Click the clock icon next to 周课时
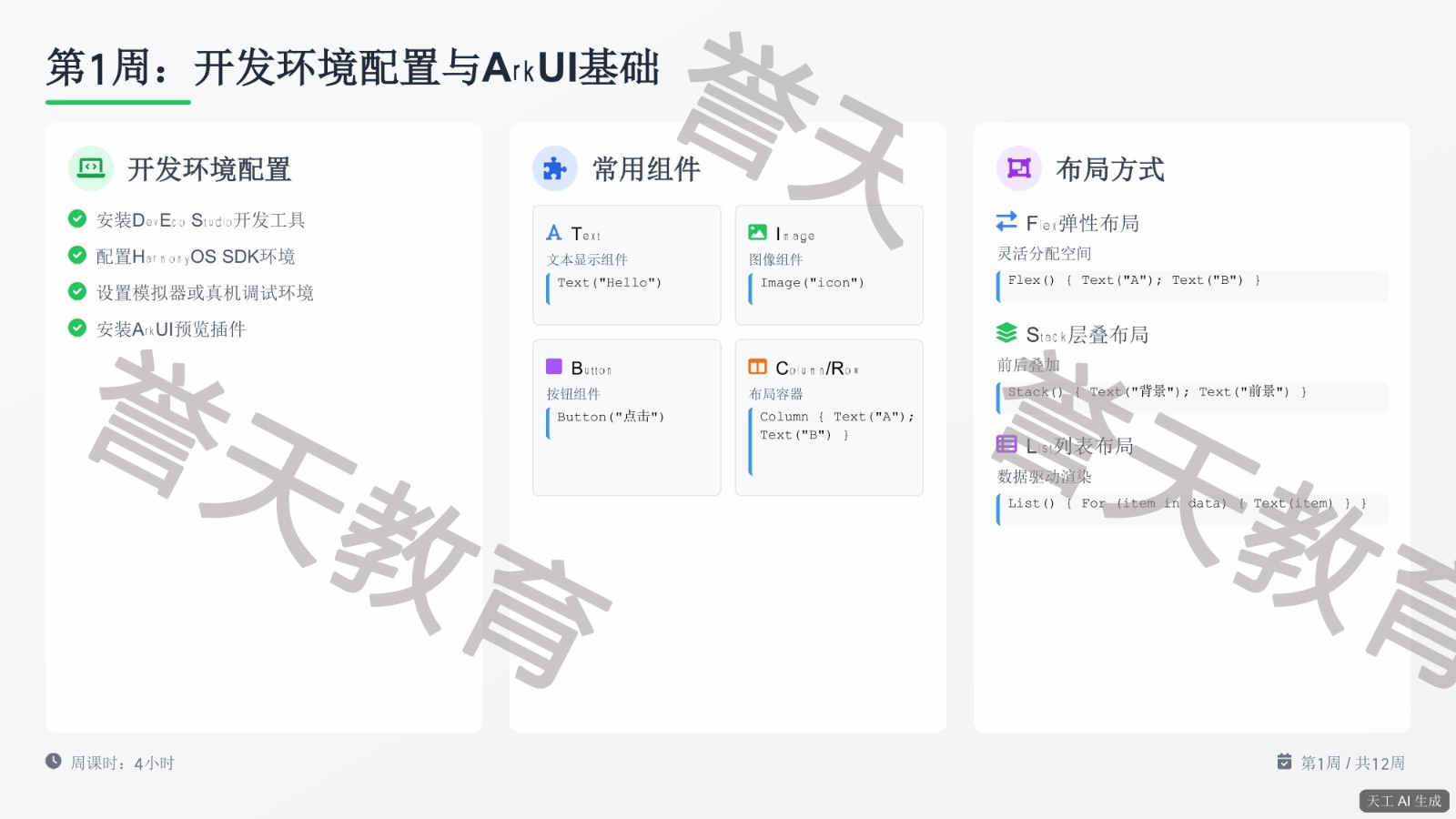Image resolution: width=1456 pixels, height=819 pixels. coord(54,762)
